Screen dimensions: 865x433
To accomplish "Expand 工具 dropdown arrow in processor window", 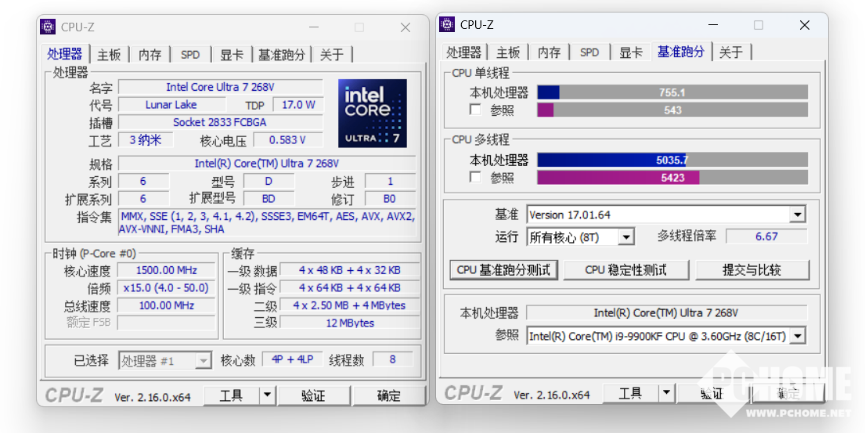I will 267,396.
